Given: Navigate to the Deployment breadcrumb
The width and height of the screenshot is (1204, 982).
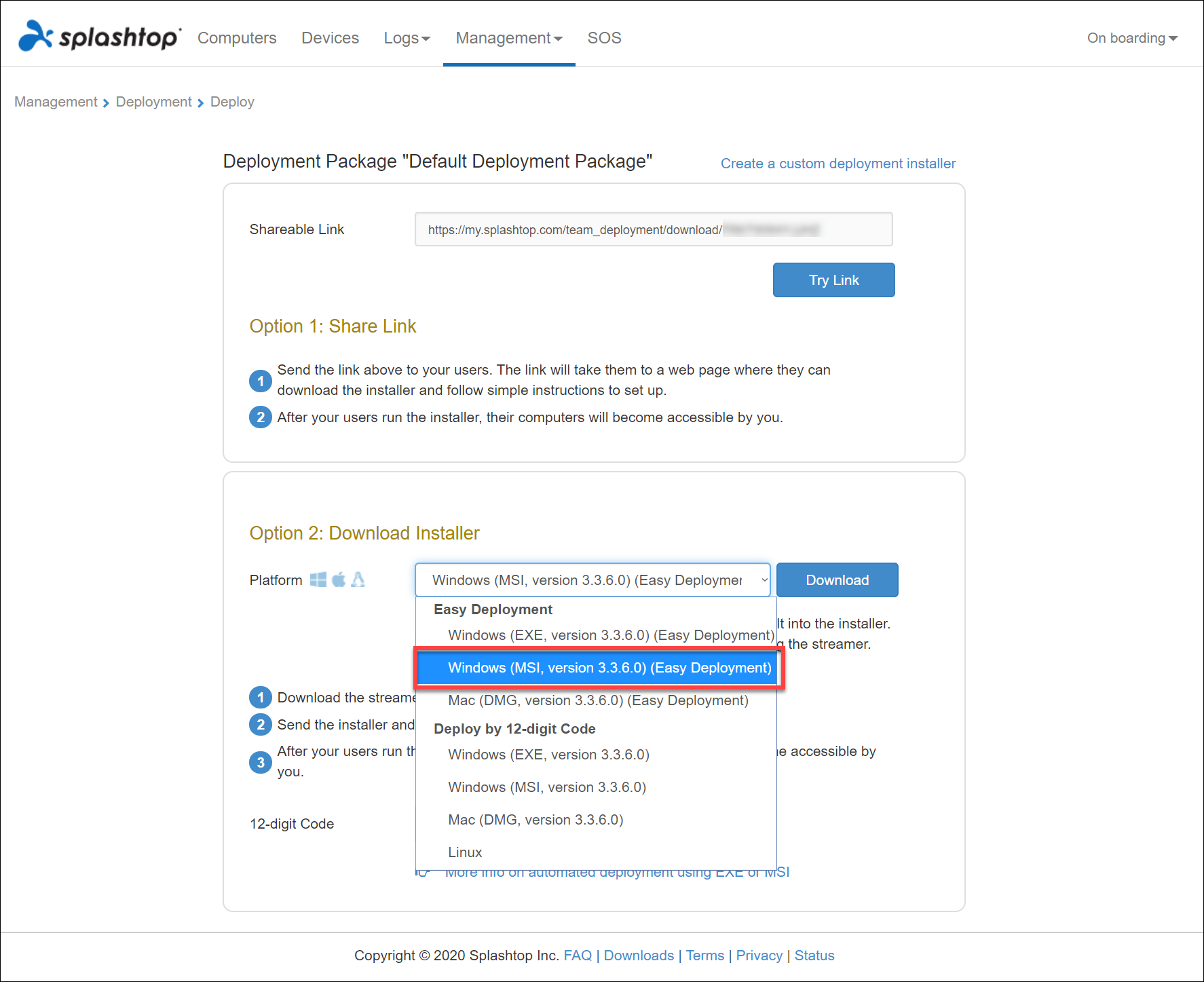Looking at the screenshot, I should (x=153, y=101).
